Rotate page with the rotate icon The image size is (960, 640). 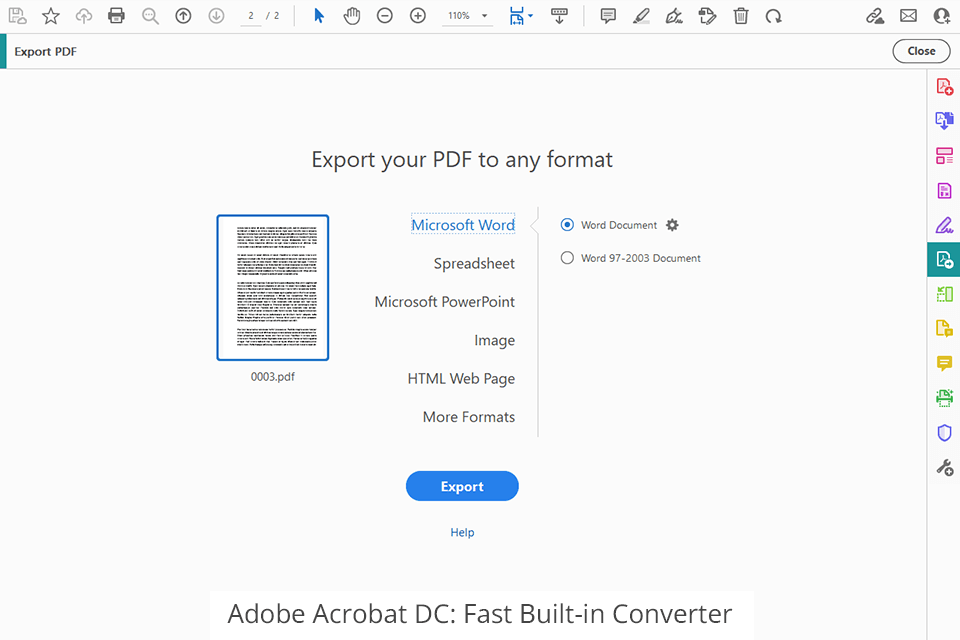[x=774, y=16]
